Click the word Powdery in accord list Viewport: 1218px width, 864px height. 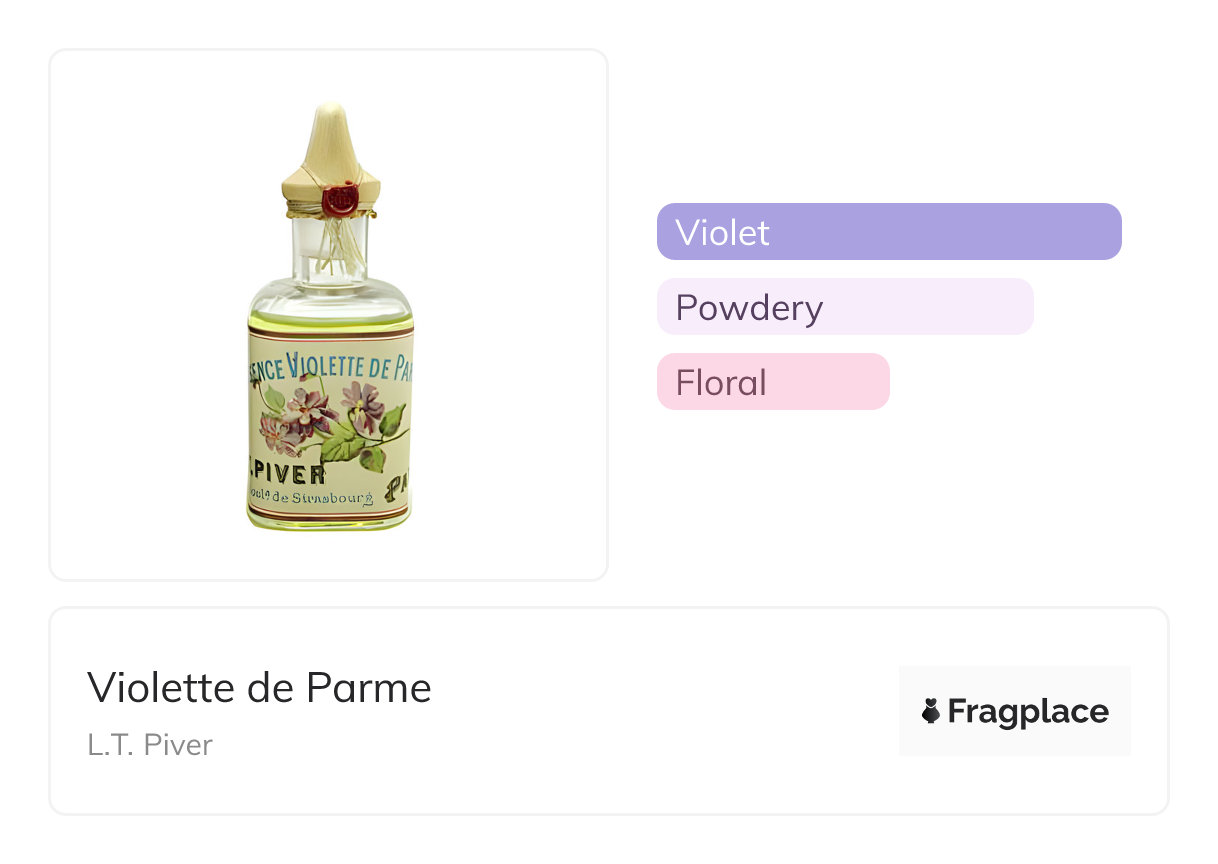click(x=749, y=308)
